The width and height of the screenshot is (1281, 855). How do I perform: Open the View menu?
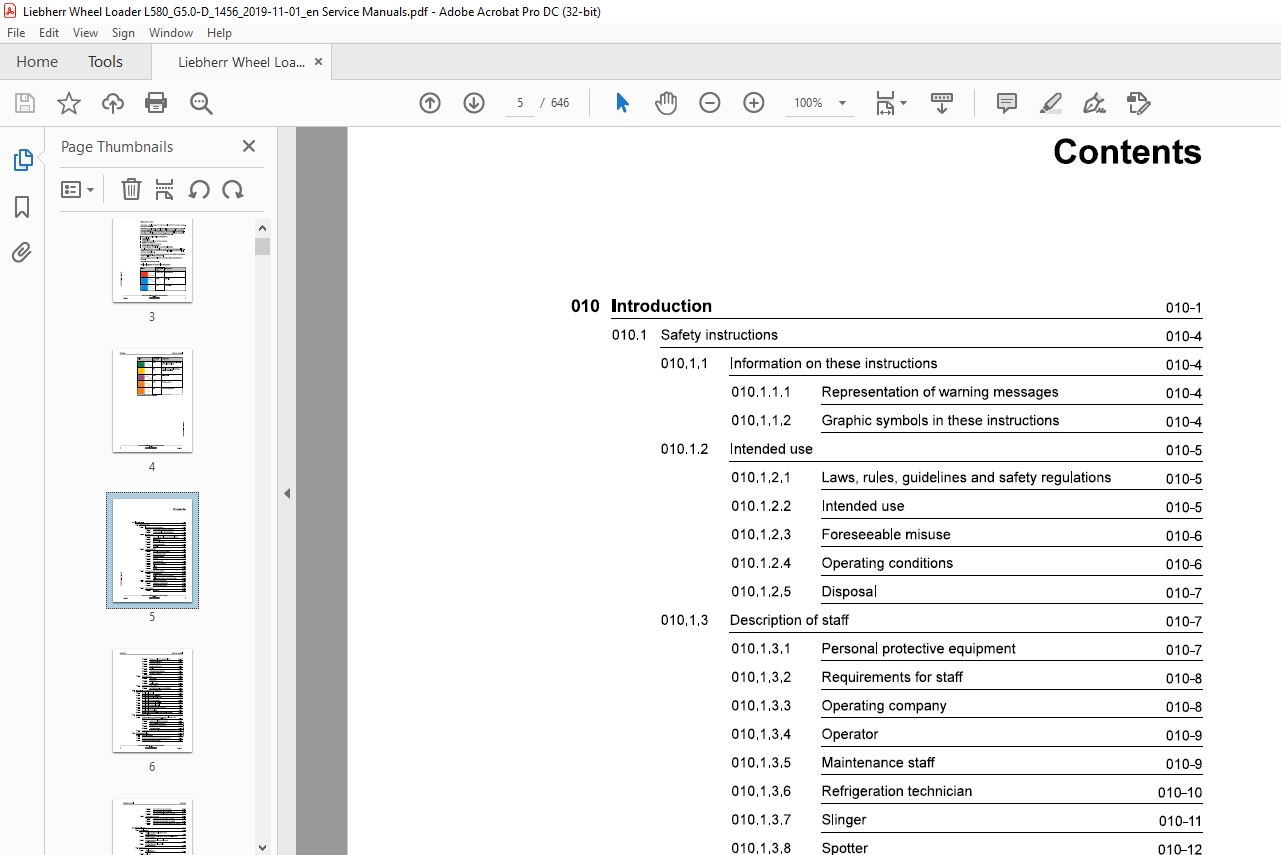point(86,33)
